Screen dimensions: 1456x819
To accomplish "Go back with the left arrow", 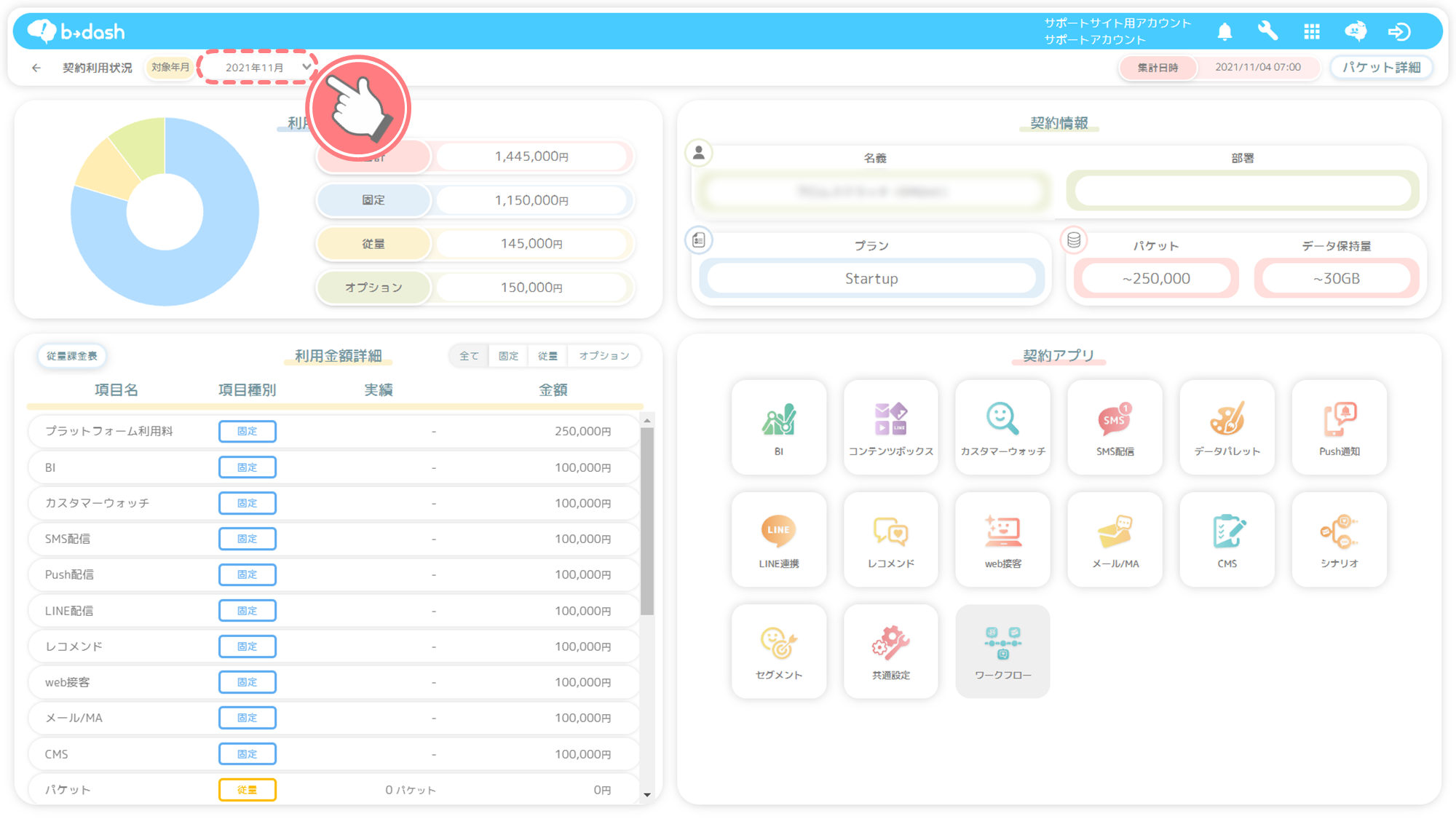I will click(x=36, y=68).
